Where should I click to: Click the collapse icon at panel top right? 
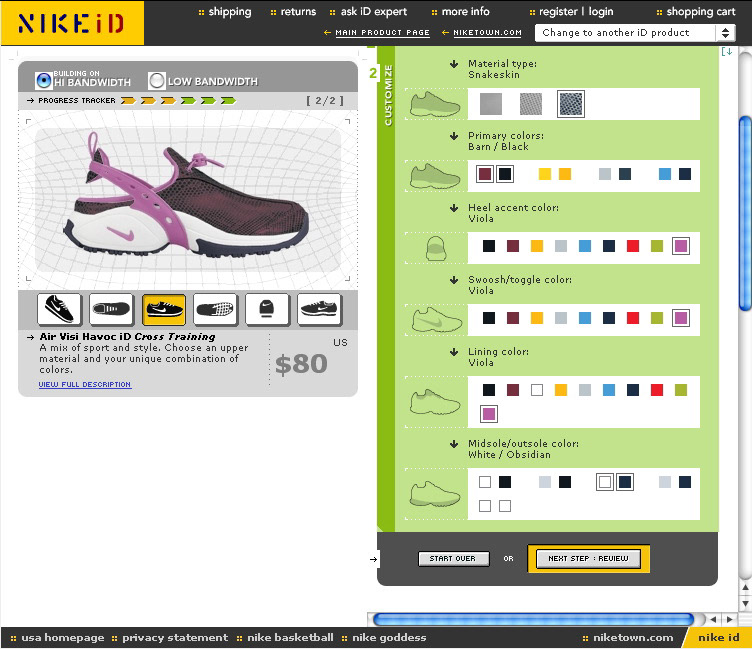[727, 51]
